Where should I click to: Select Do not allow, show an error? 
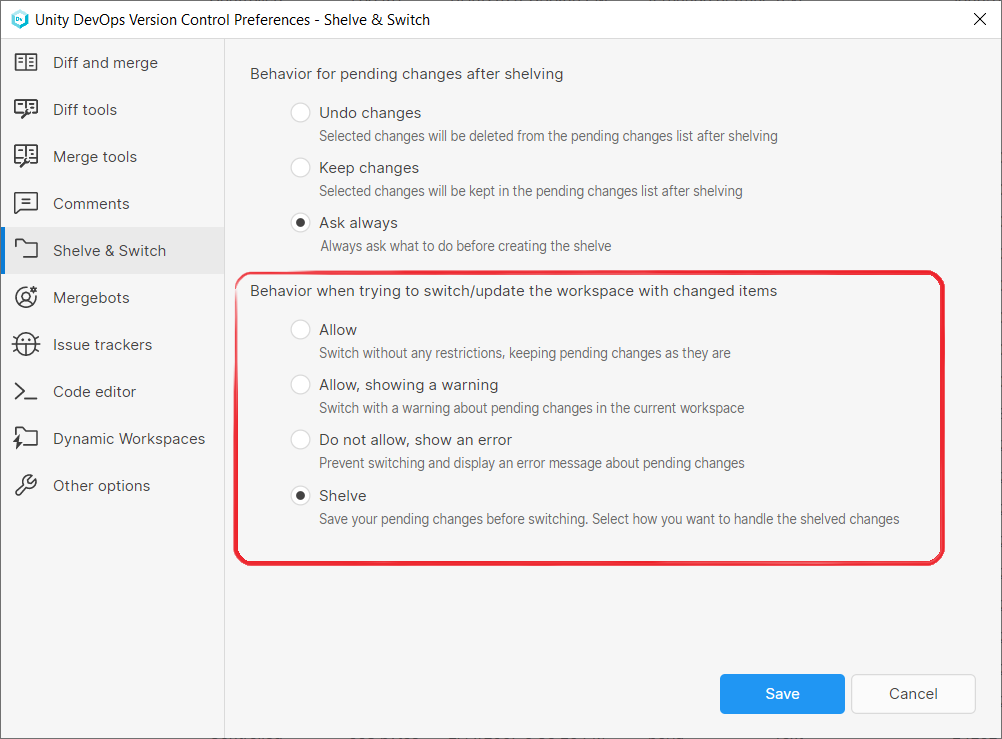pos(300,440)
